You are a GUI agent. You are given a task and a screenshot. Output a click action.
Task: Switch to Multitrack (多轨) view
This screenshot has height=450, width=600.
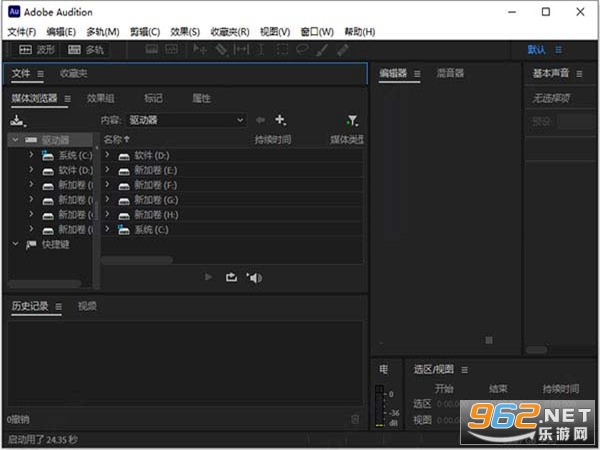pos(85,50)
